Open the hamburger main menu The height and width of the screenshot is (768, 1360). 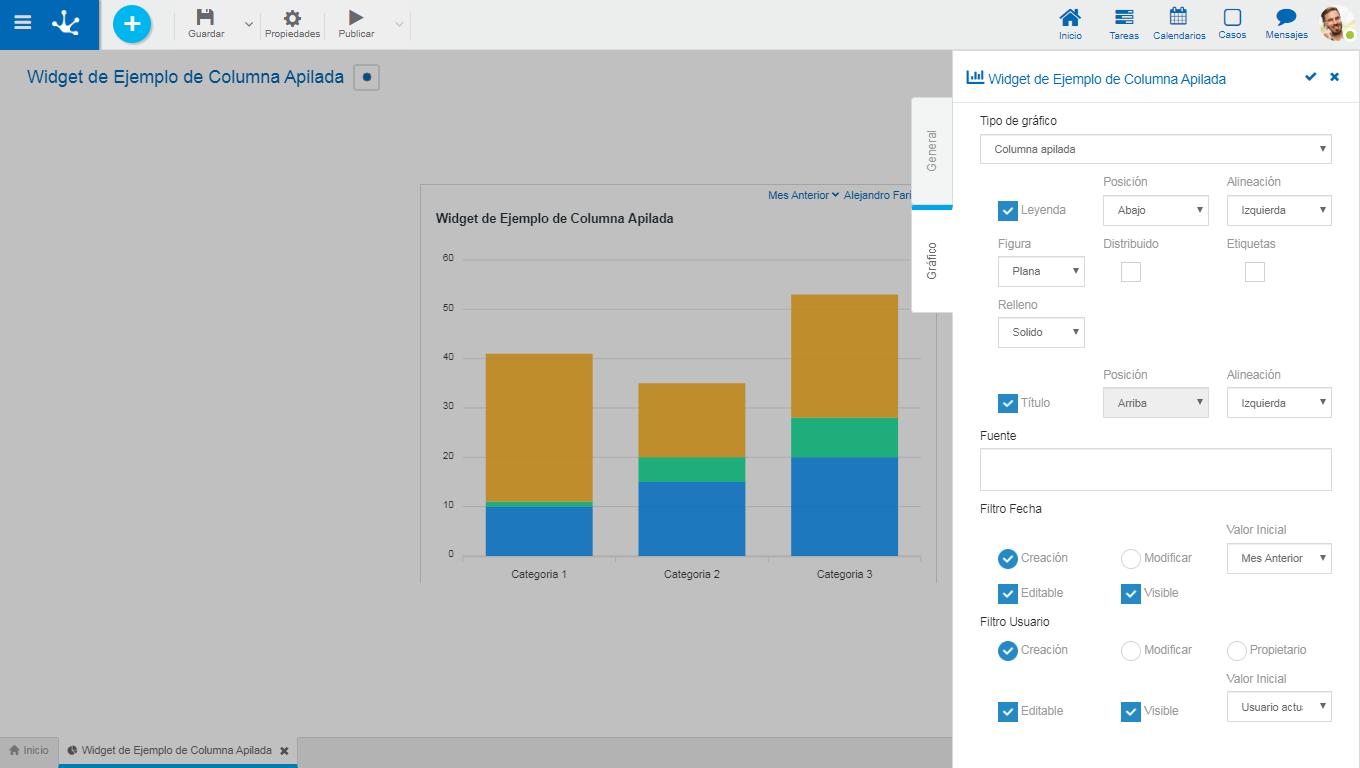click(22, 22)
